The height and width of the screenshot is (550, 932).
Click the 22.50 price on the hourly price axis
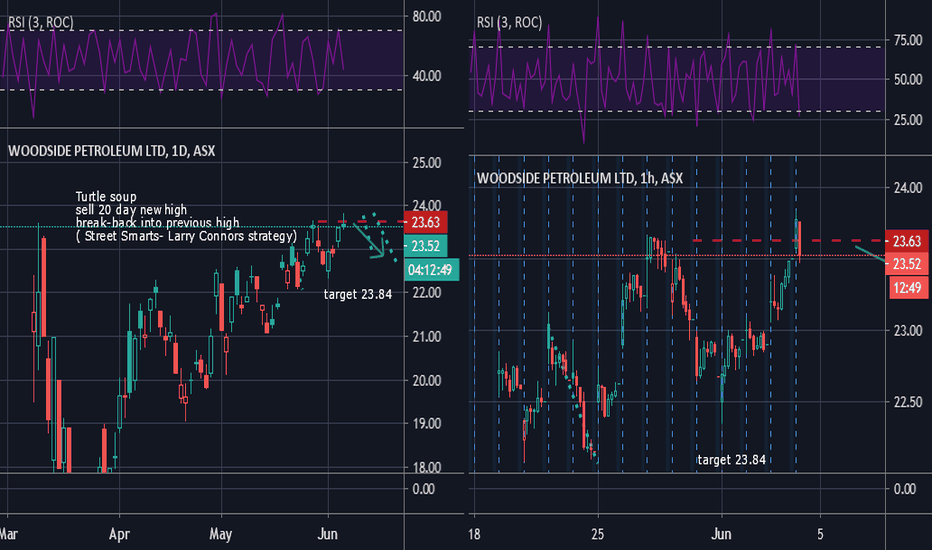coord(908,403)
